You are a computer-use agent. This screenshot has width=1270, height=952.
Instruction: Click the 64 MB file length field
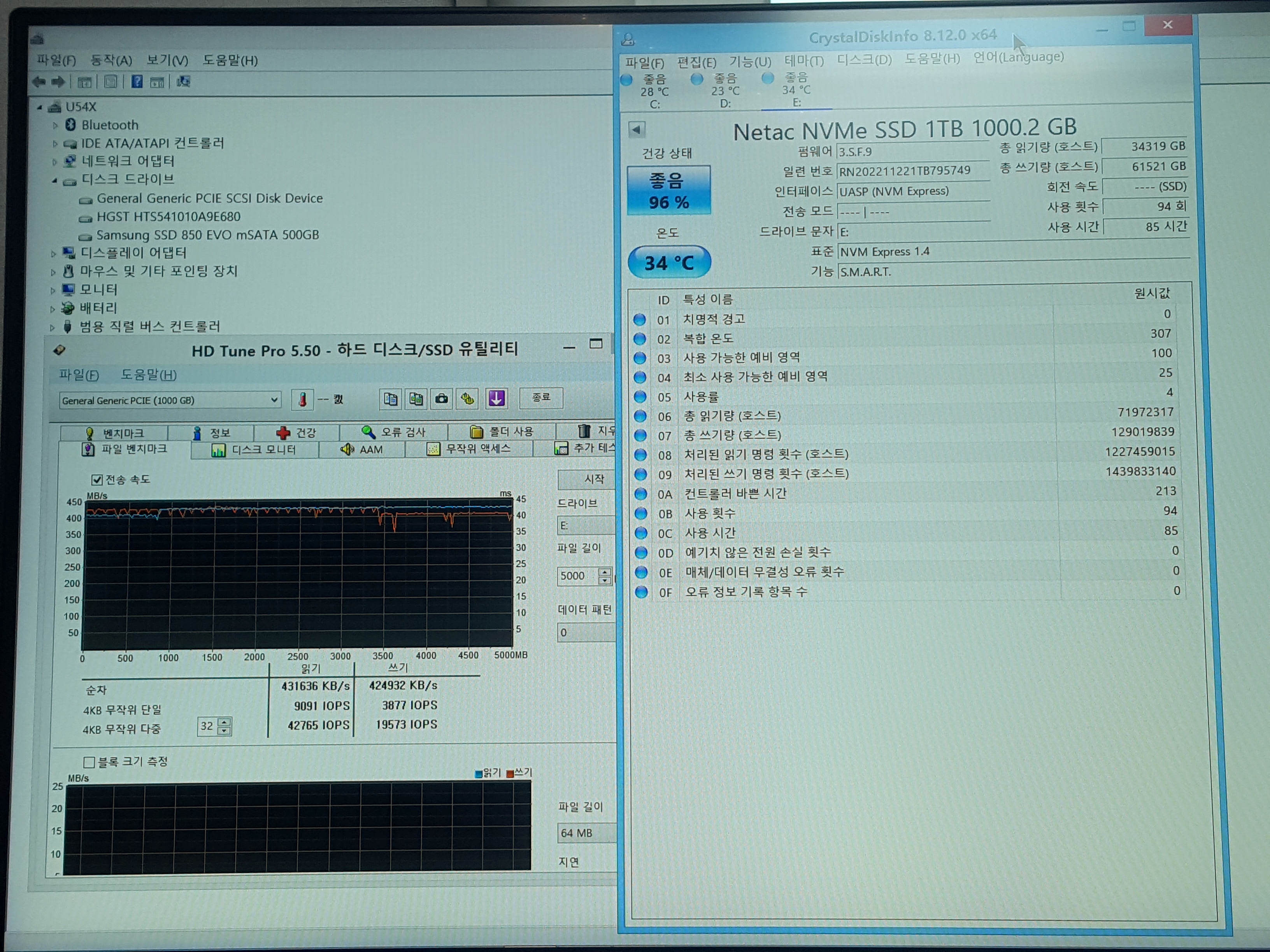click(x=587, y=833)
